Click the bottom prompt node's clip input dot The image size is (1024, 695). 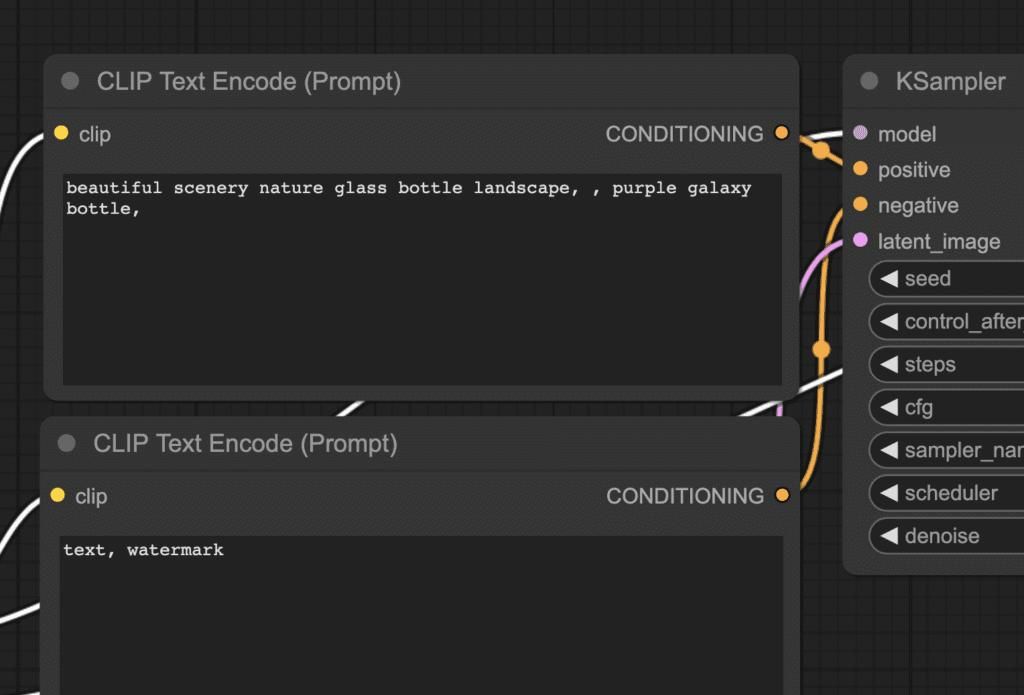point(57,495)
